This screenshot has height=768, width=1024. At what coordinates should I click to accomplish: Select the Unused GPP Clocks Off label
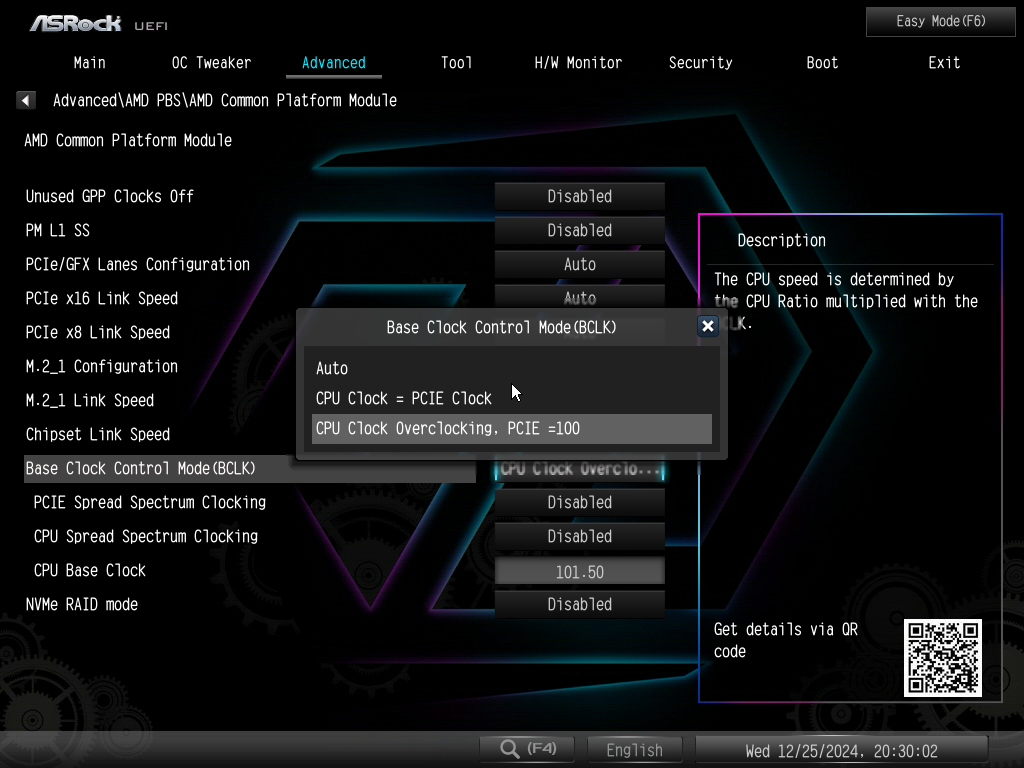(x=110, y=196)
